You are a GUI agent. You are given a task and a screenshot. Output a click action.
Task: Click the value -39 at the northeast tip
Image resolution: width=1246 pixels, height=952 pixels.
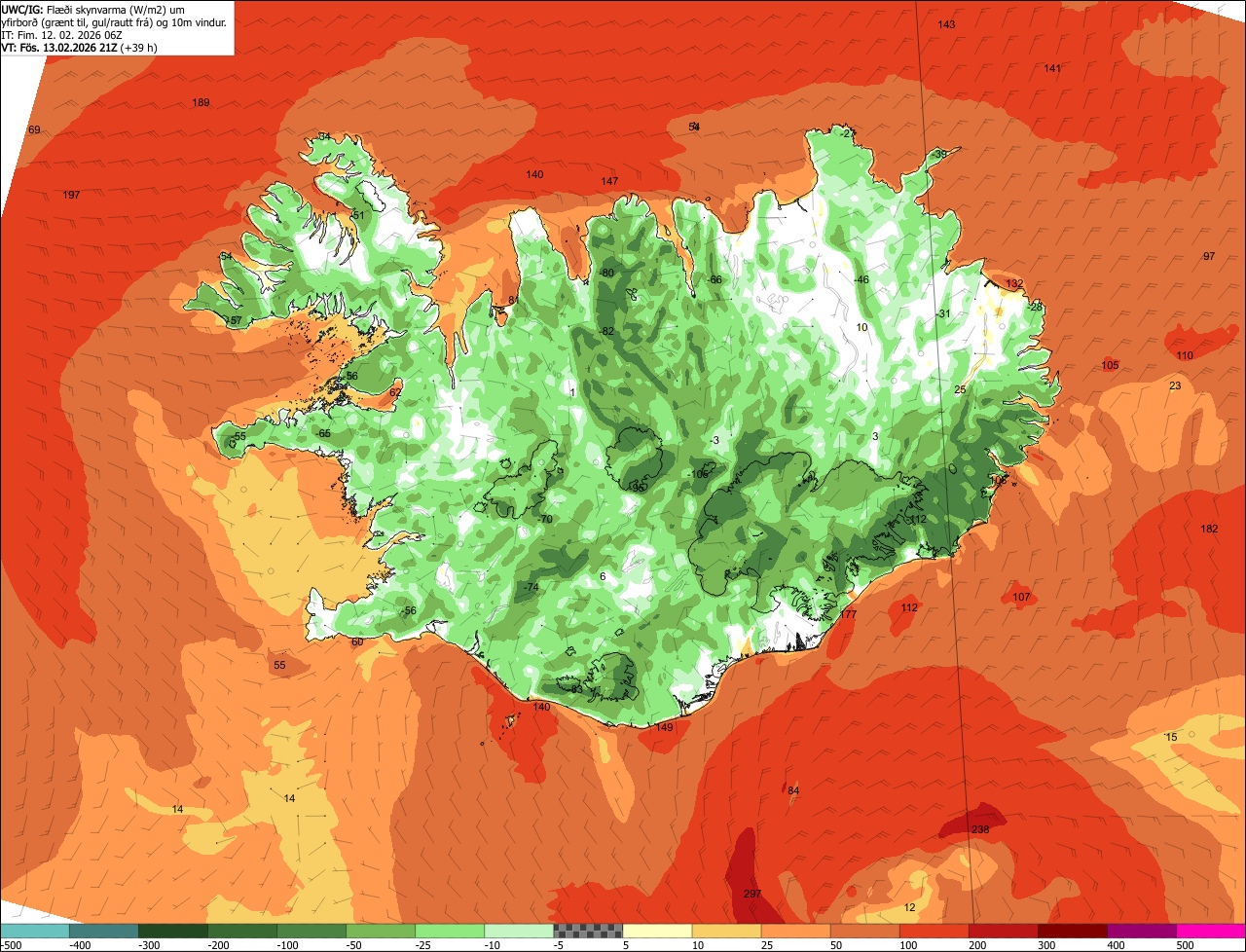(938, 154)
